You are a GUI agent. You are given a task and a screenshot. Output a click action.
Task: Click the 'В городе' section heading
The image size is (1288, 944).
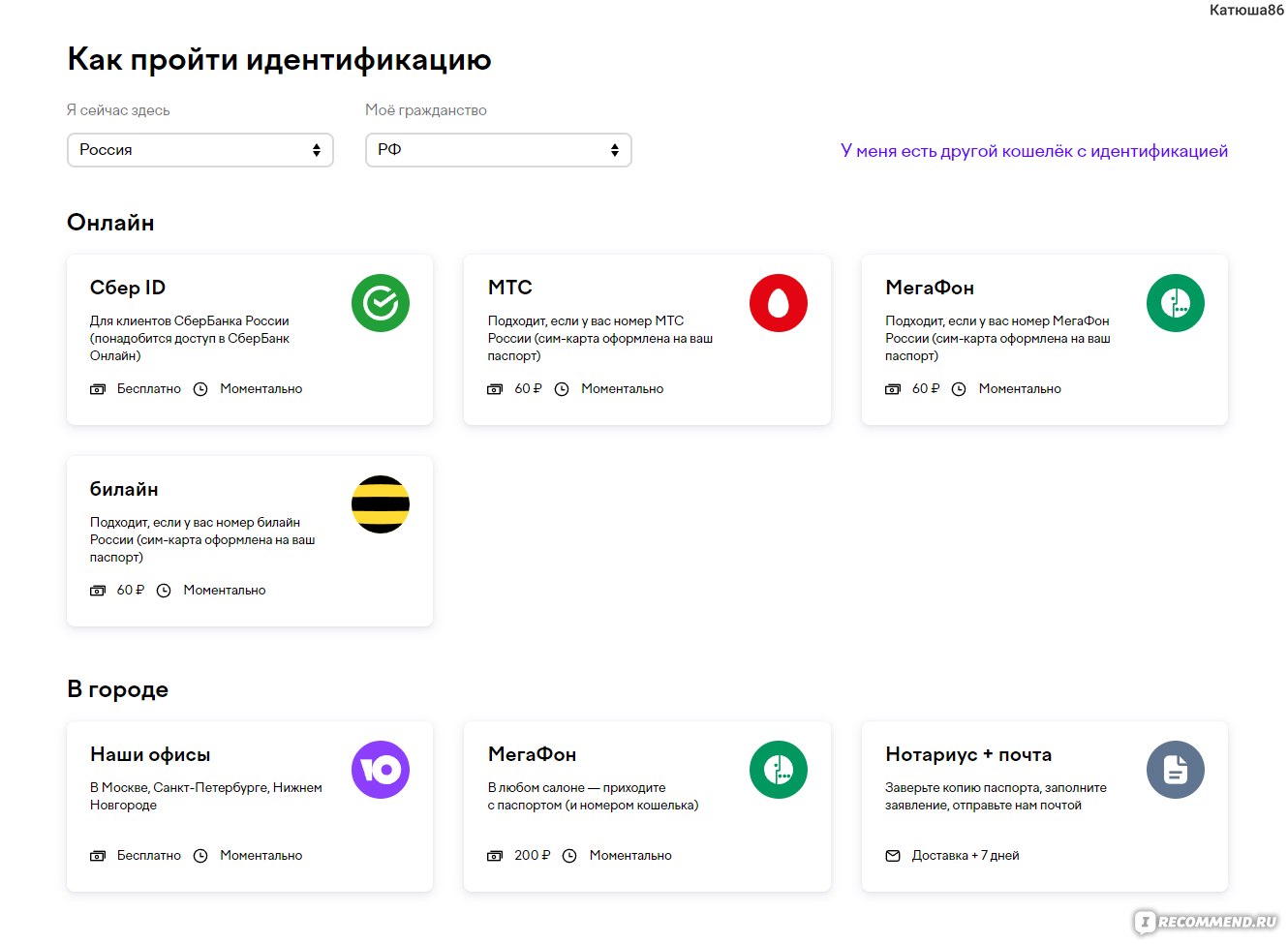tap(117, 689)
